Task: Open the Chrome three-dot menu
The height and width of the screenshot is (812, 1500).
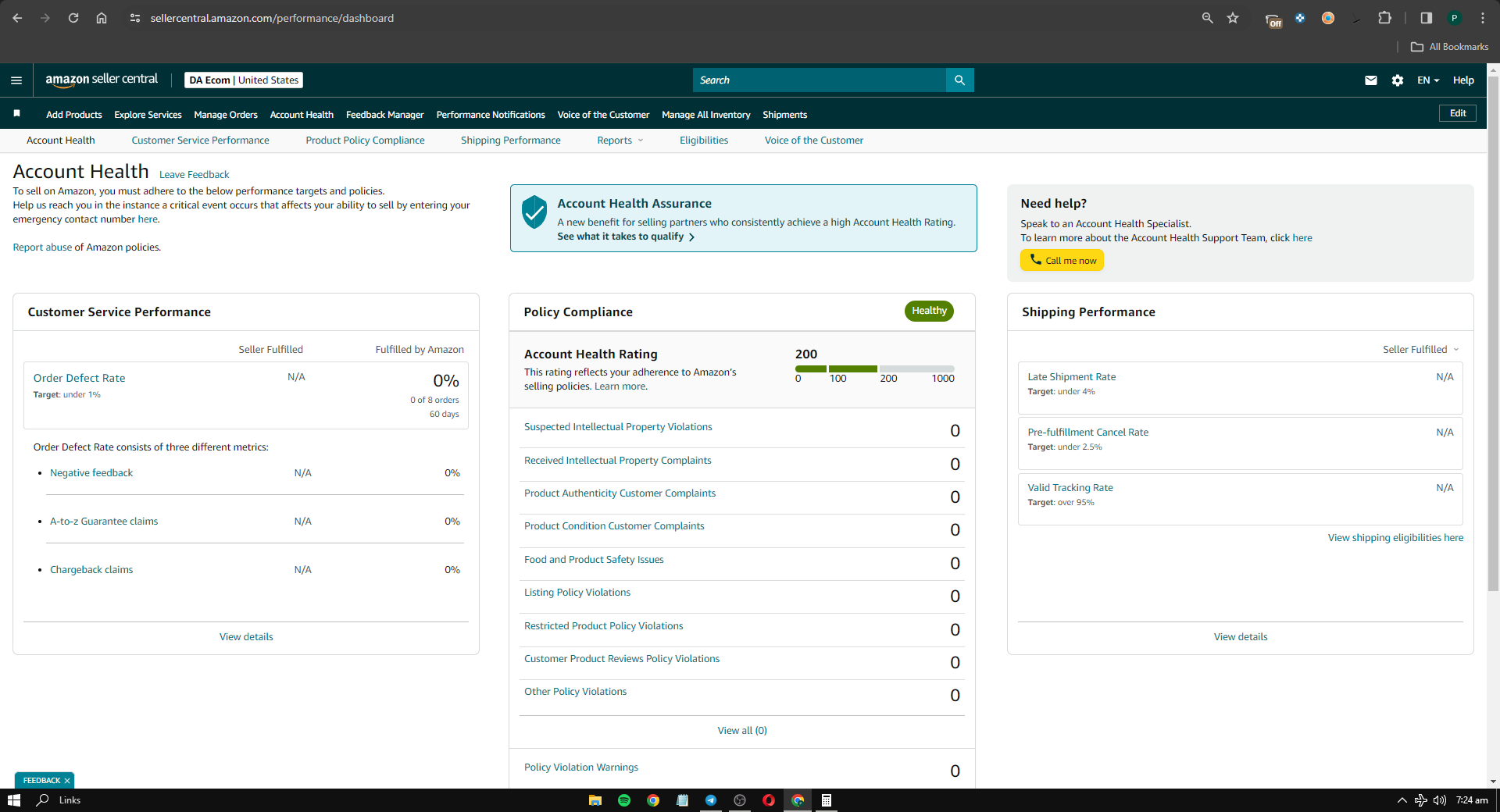Action: 1483,18
